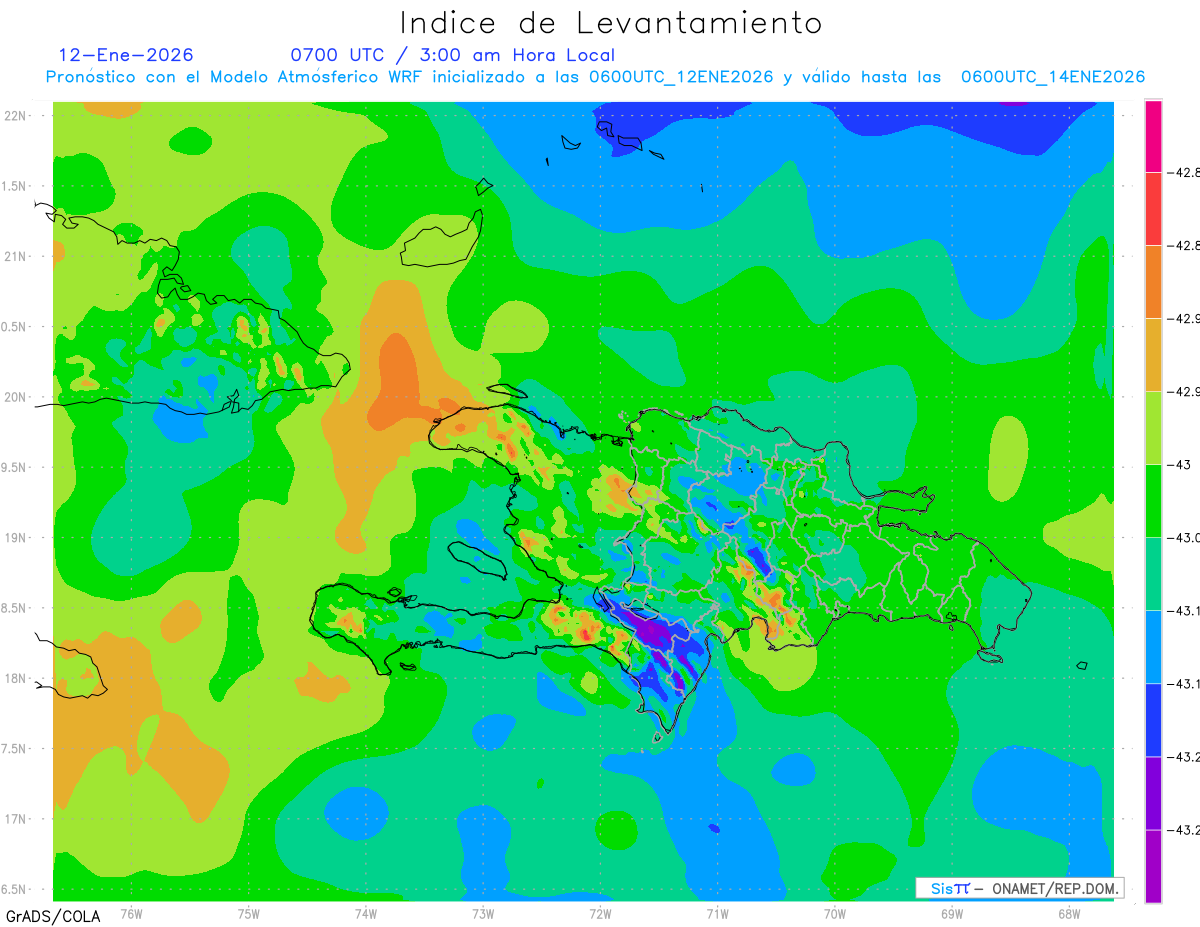Viewport: 1200px width, 927px height.
Task: Click the red swatch in the color scale
Action: 1153,208
